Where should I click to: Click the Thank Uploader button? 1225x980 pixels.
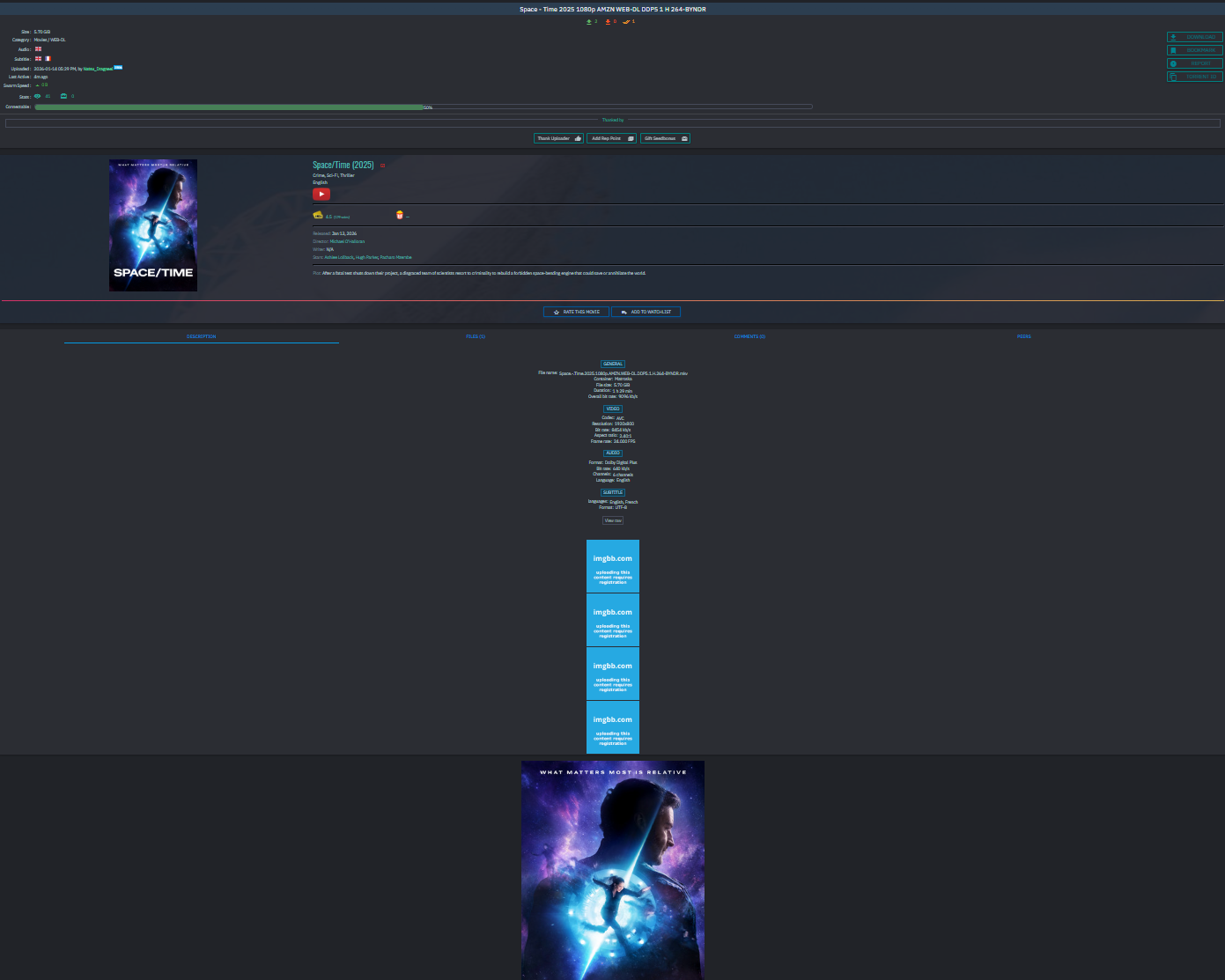tap(558, 138)
